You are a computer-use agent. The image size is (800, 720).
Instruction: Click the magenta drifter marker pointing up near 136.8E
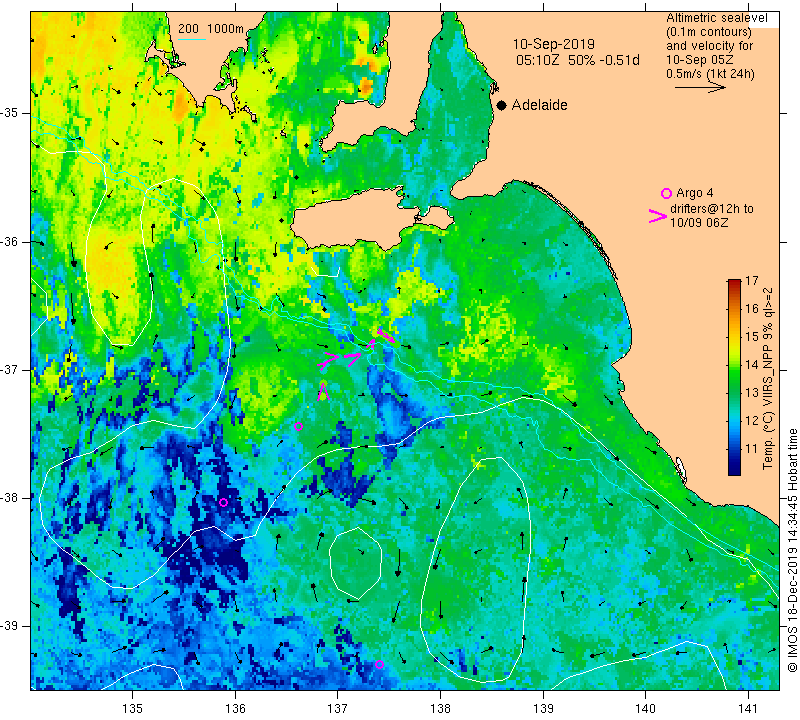click(x=323, y=391)
